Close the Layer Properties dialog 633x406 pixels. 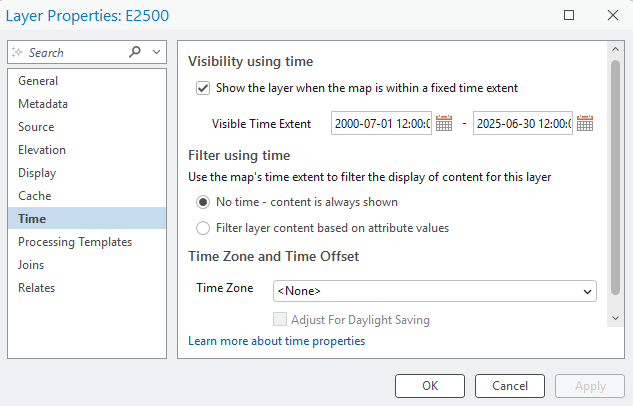pos(612,15)
